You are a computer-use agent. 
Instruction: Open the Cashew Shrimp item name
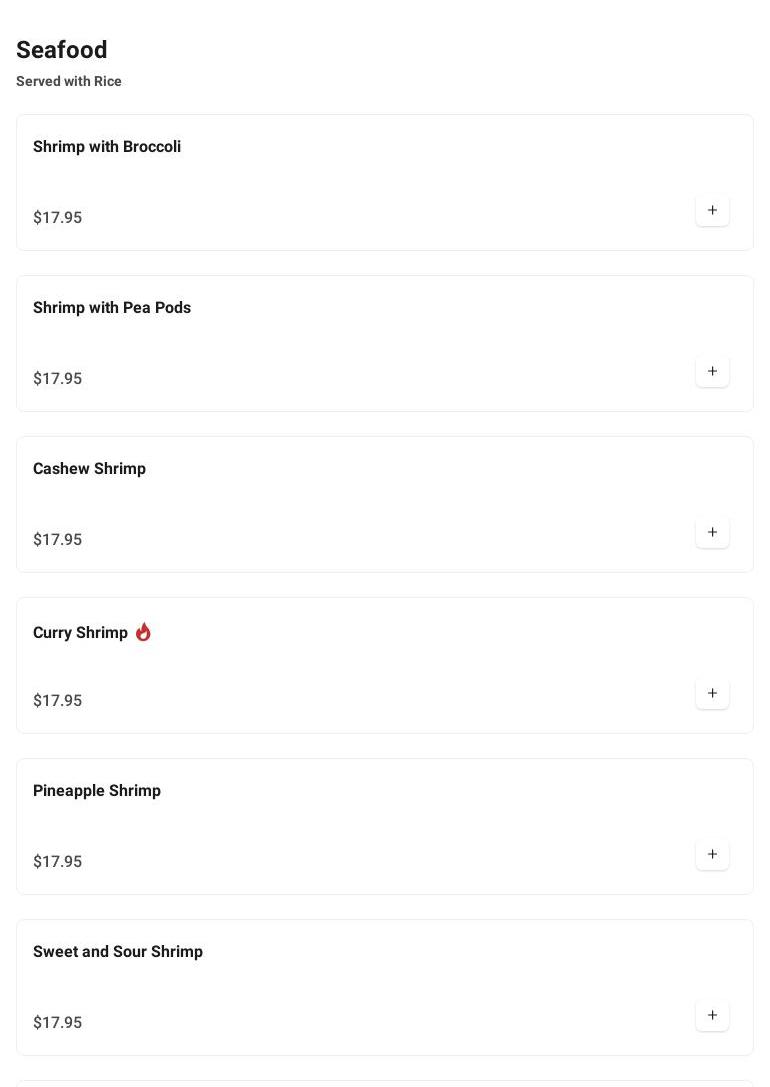point(89,469)
